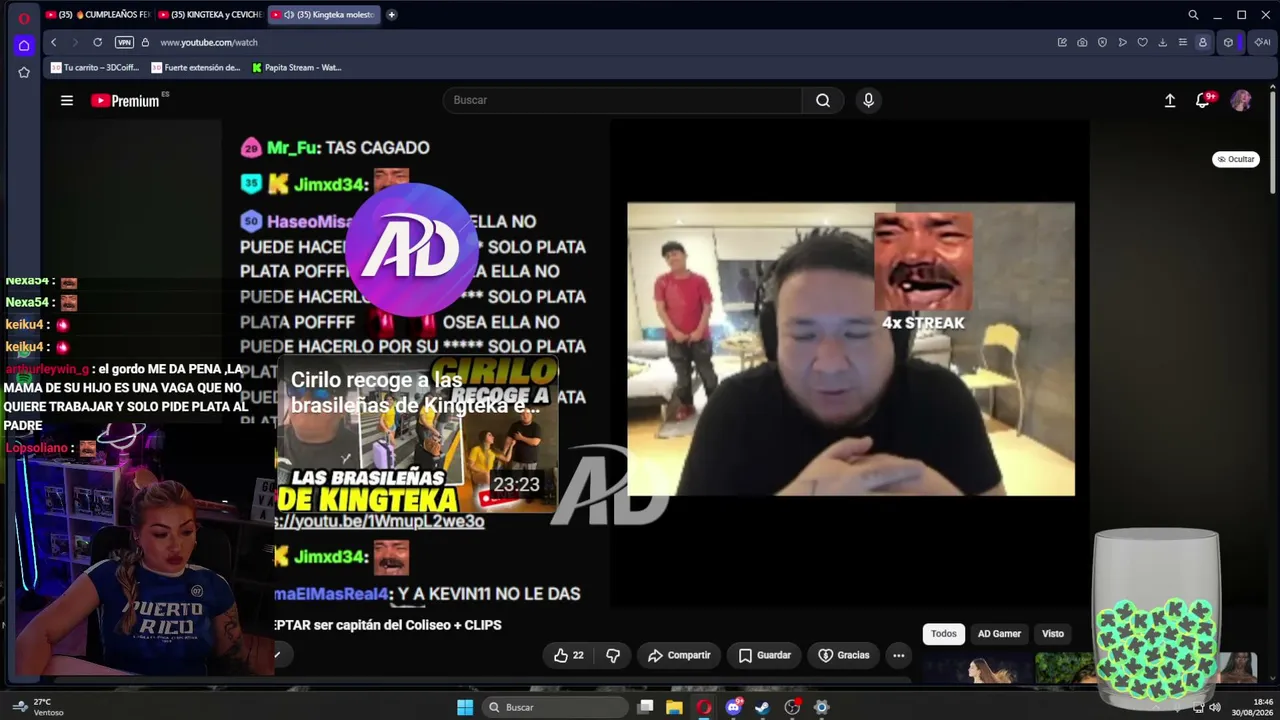
Task: Take a snapshot with the camera icon
Action: click(1082, 42)
